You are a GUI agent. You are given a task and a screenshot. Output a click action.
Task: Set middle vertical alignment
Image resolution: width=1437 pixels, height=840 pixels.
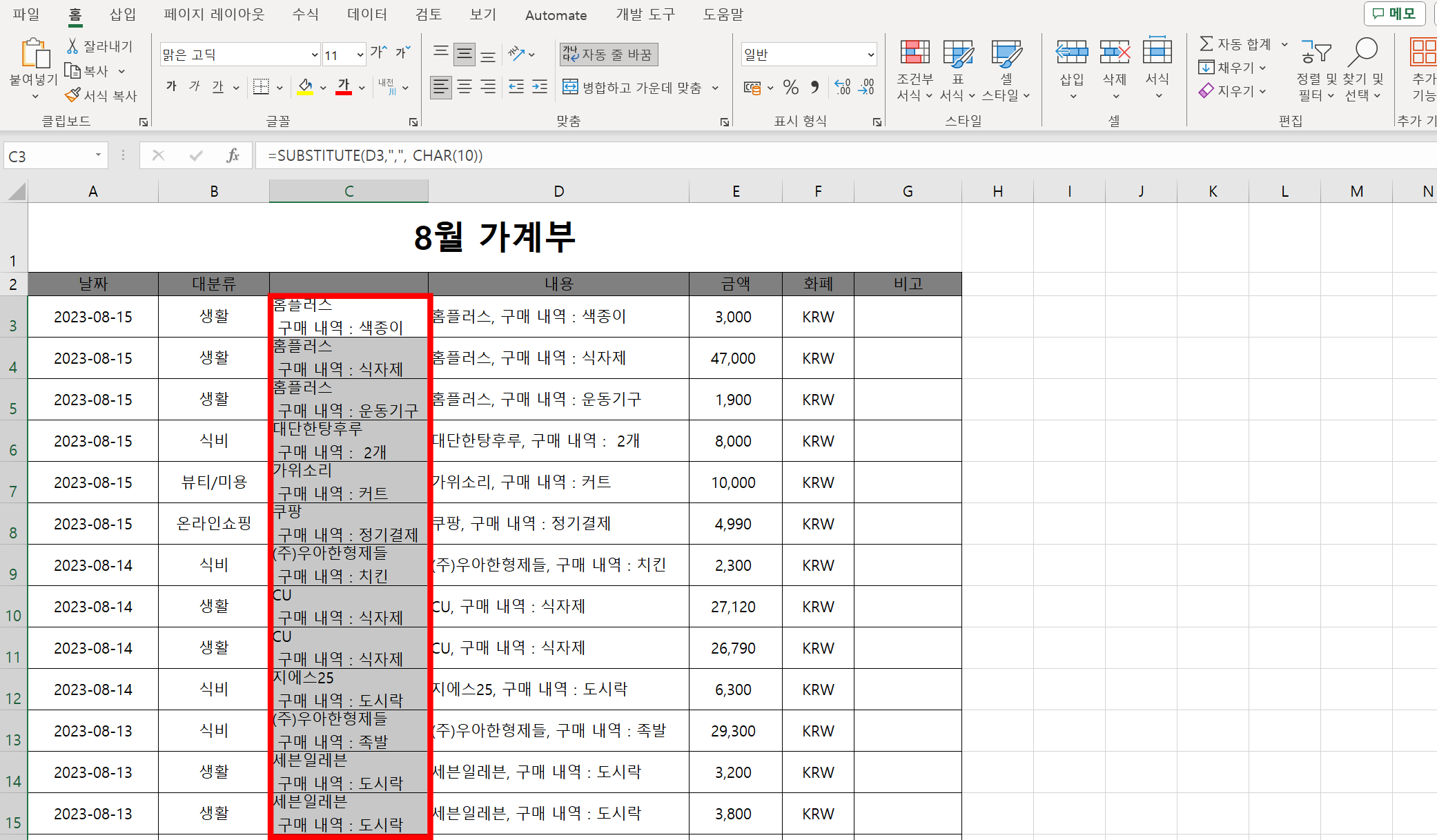click(x=465, y=54)
